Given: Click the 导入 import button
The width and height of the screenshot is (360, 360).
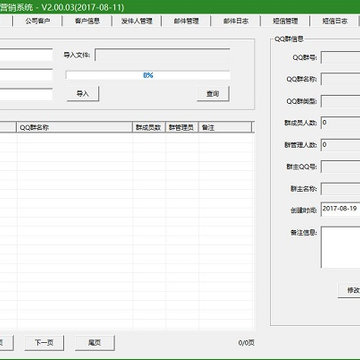Looking at the screenshot, I should [x=83, y=94].
